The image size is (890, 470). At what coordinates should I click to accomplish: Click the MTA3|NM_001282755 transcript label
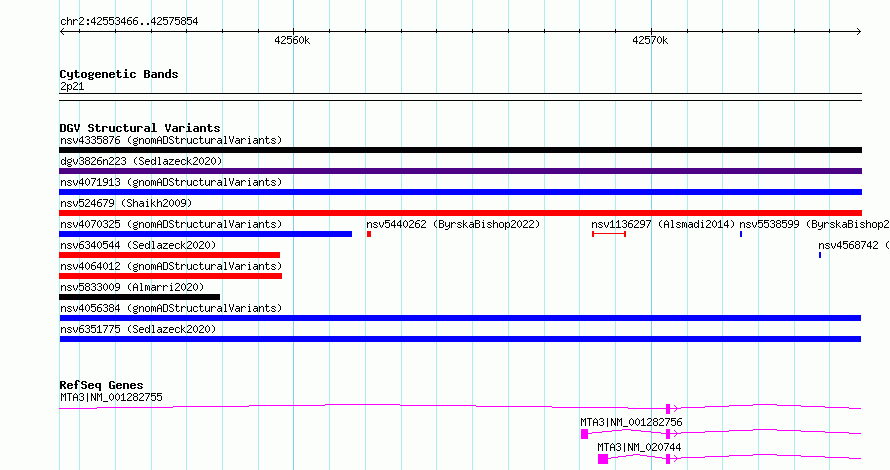[x=111, y=397]
